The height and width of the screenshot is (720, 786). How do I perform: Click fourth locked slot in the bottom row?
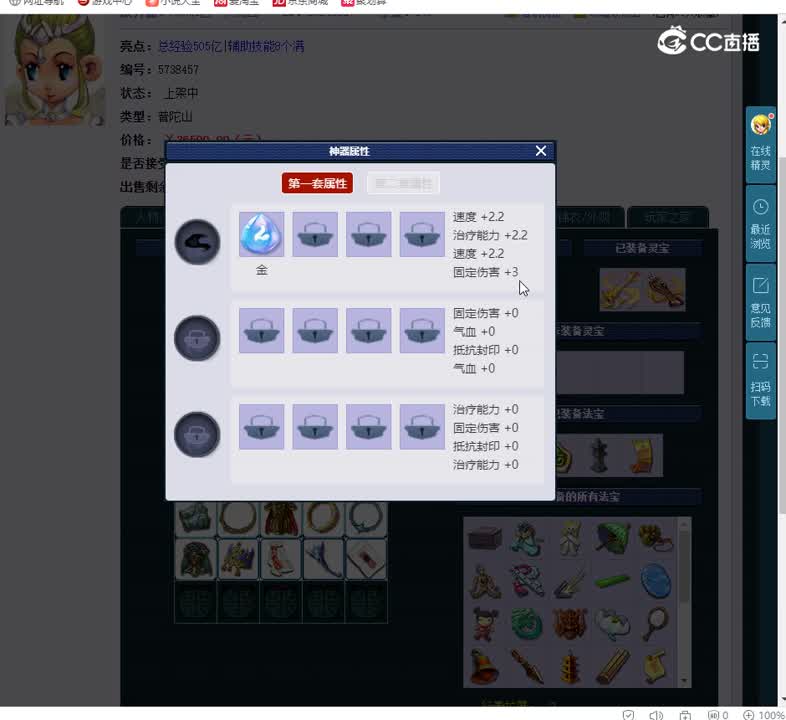click(x=422, y=427)
